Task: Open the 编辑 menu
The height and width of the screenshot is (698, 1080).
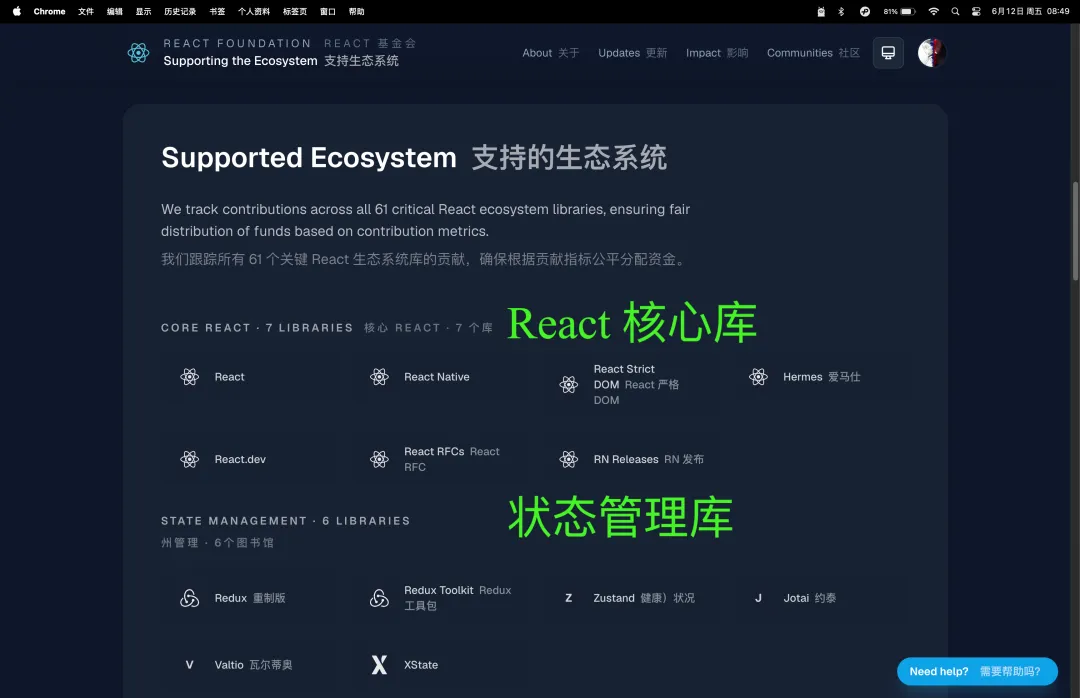Action: [x=114, y=11]
